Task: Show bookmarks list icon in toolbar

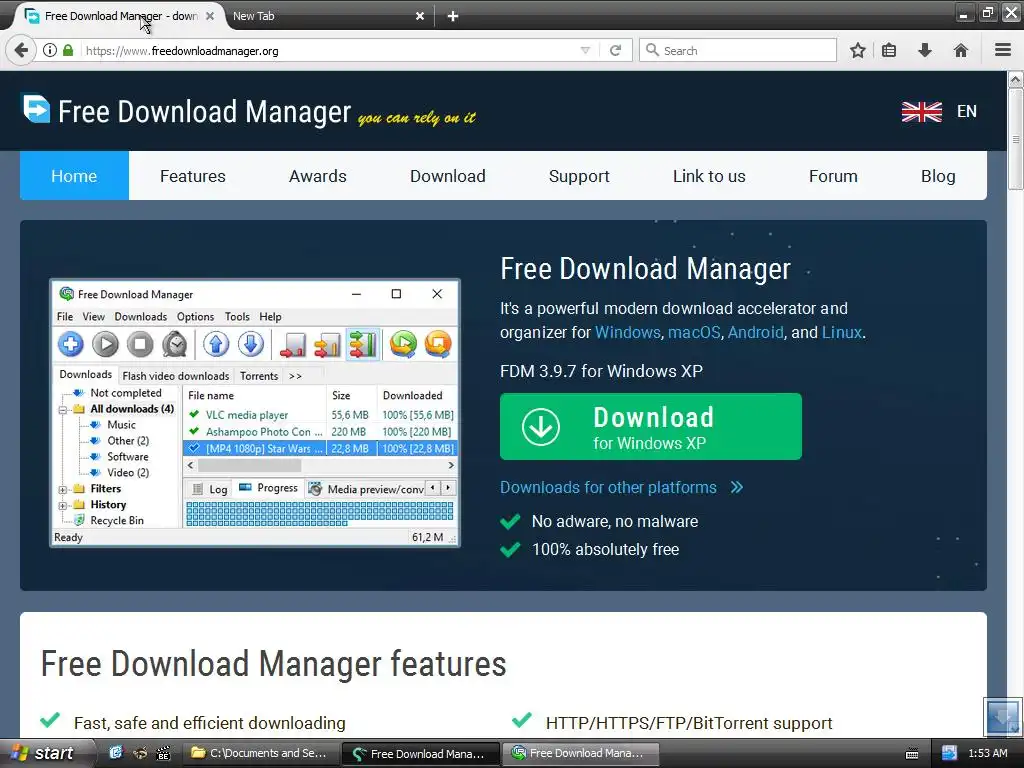Action: (889, 50)
